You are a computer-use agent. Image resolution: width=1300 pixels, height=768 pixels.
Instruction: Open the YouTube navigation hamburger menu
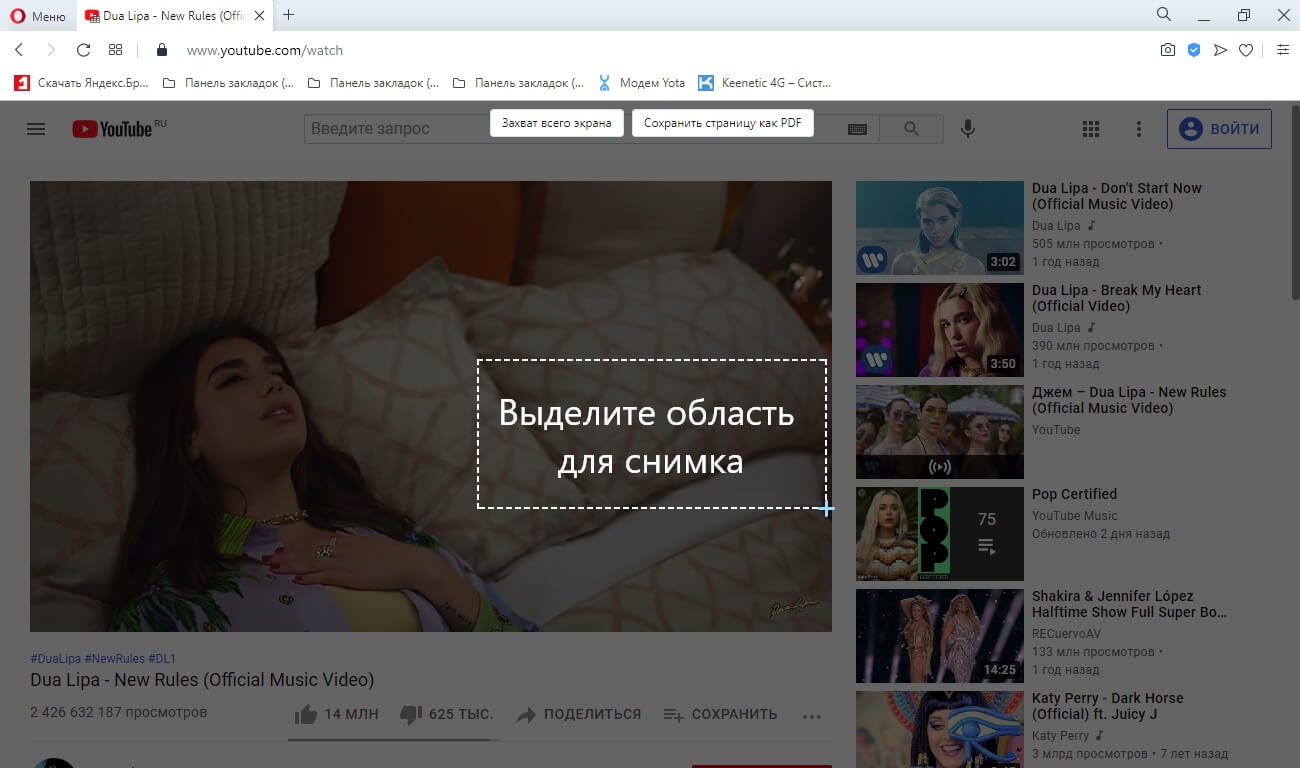(x=35, y=128)
